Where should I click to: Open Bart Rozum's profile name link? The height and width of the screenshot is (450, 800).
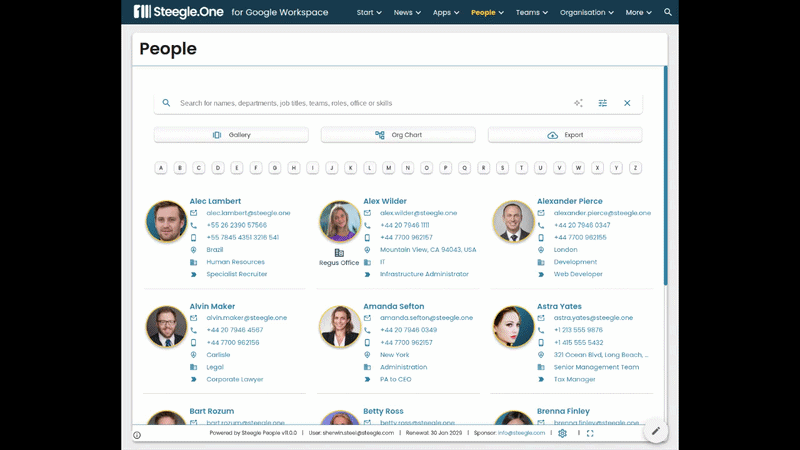tap(212, 411)
